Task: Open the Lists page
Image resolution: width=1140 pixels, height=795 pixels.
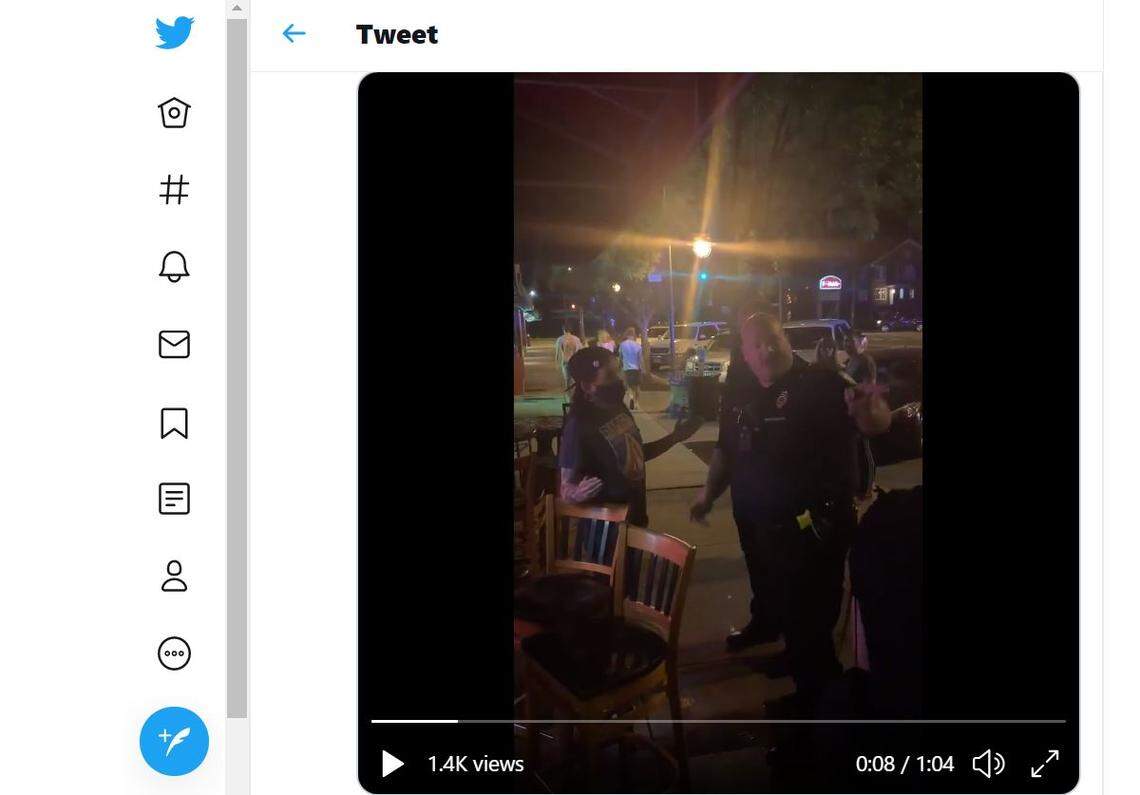Action: click(x=174, y=498)
